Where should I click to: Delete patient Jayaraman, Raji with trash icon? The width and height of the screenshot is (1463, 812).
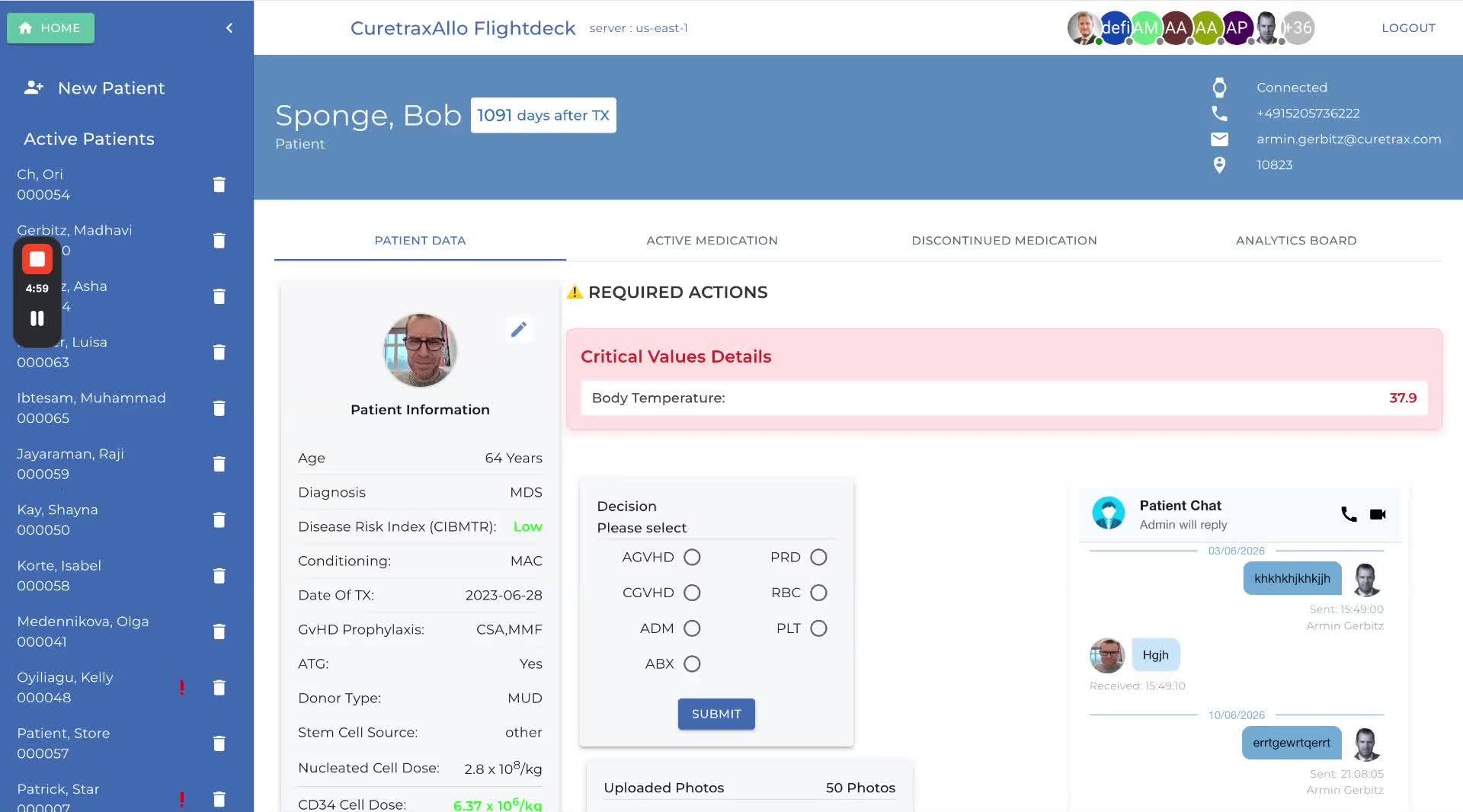tap(219, 464)
